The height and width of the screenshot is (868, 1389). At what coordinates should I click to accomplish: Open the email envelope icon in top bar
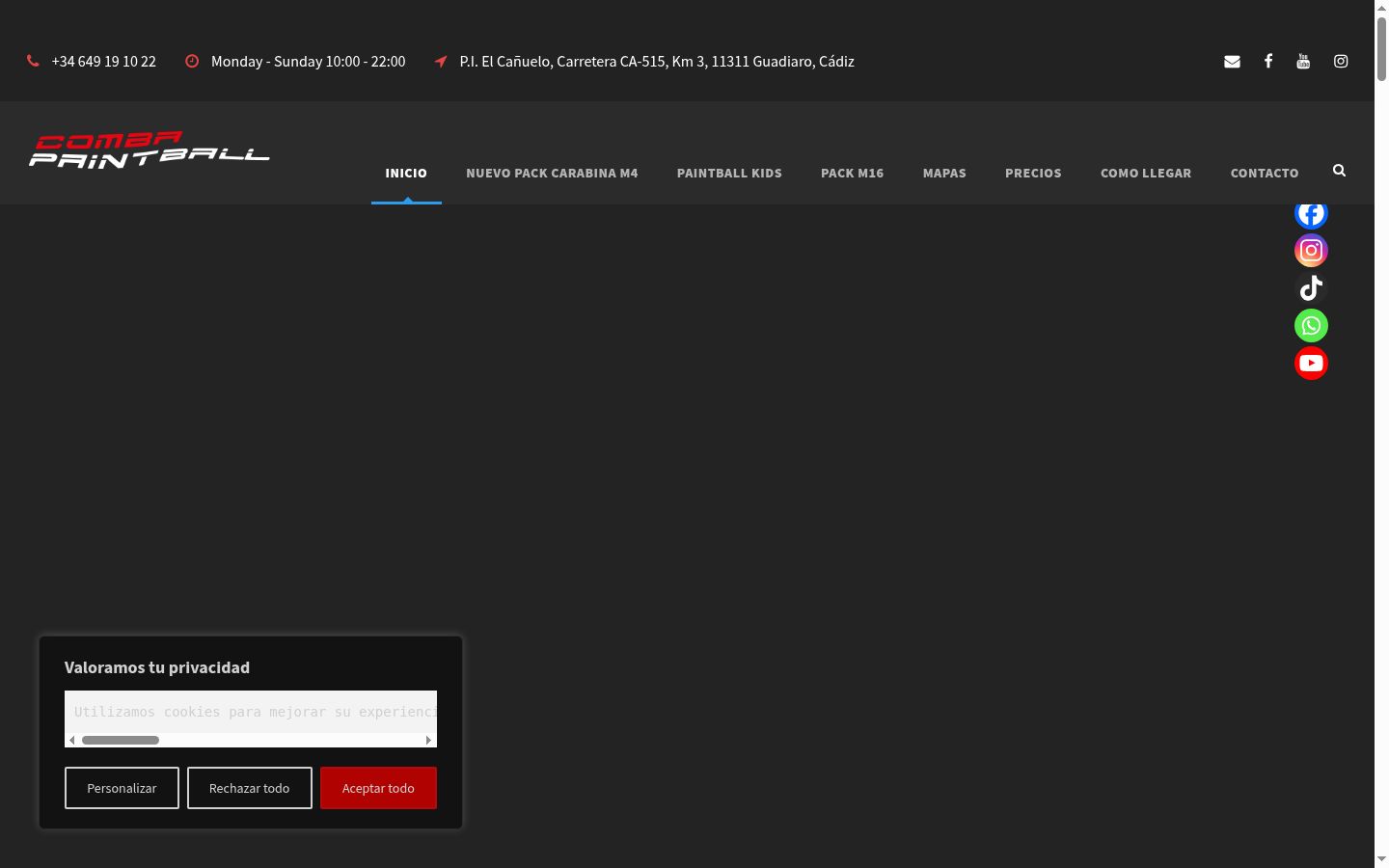[x=1232, y=61]
